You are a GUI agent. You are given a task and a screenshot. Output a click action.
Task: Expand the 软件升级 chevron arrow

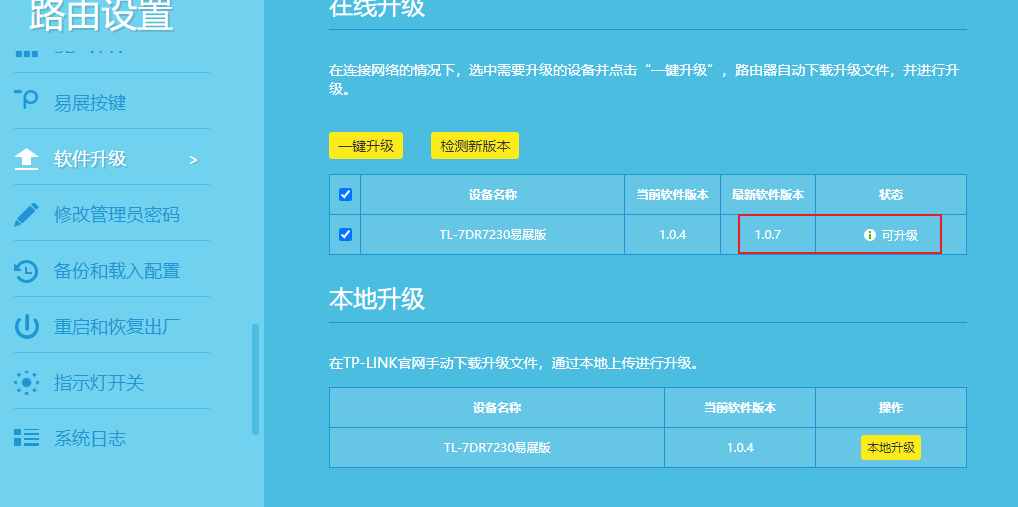tap(193, 160)
